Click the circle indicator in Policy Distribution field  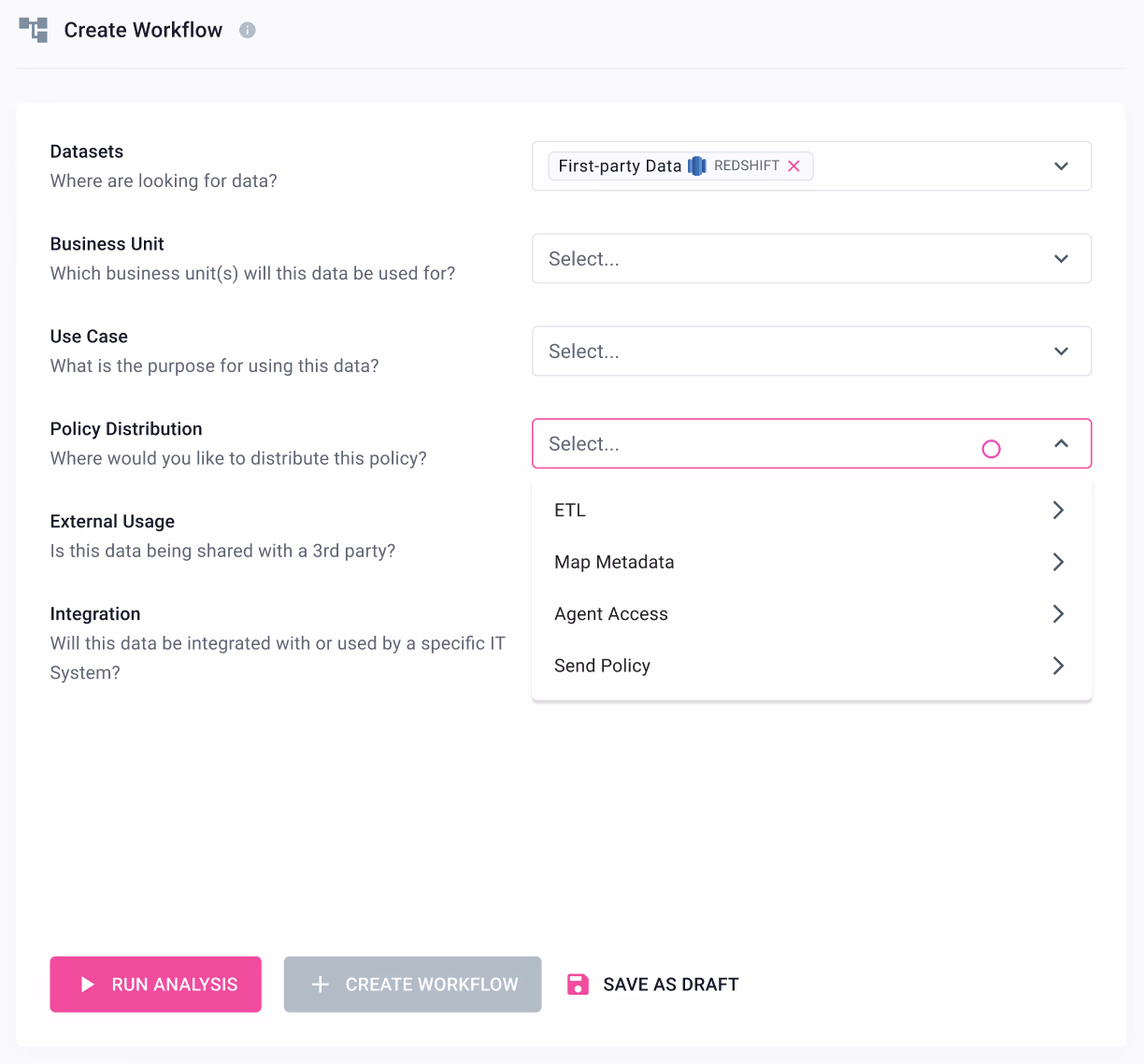point(991,449)
